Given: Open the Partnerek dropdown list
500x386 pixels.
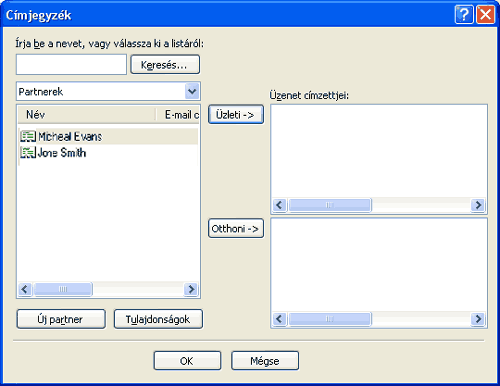Looking at the screenshot, I should pos(192,91).
